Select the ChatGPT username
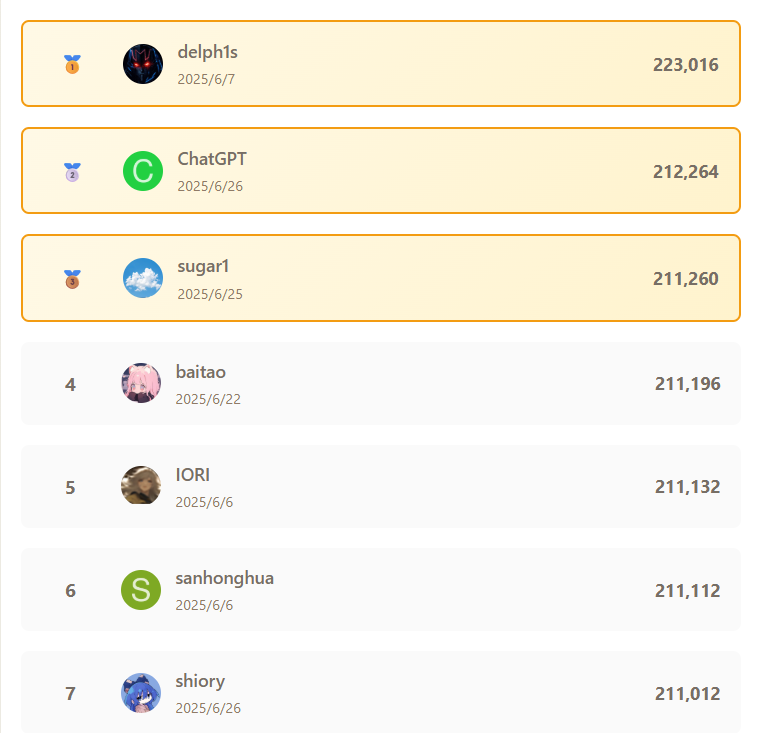 pos(212,159)
